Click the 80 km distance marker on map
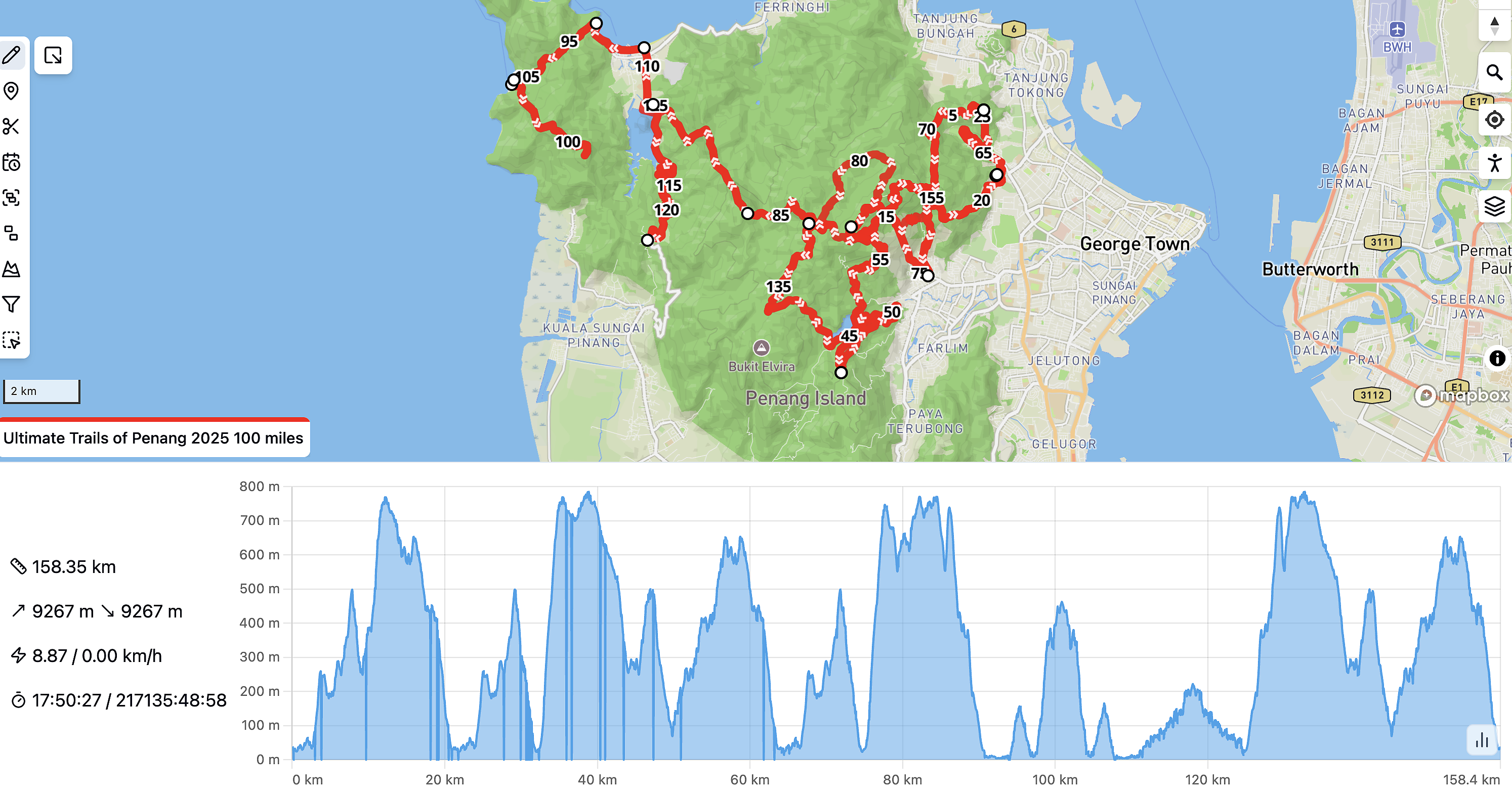Viewport: 1512px width, 796px height. [x=859, y=161]
